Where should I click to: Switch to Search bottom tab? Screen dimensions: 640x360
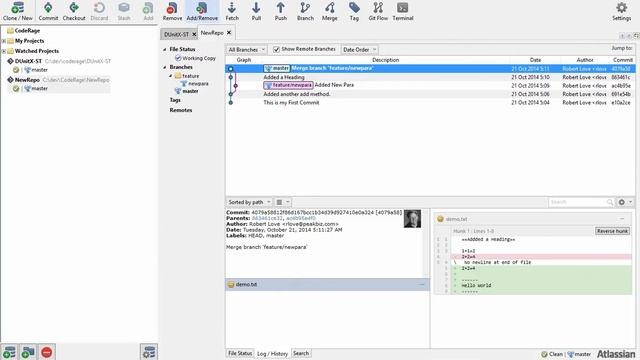[301, 353]
